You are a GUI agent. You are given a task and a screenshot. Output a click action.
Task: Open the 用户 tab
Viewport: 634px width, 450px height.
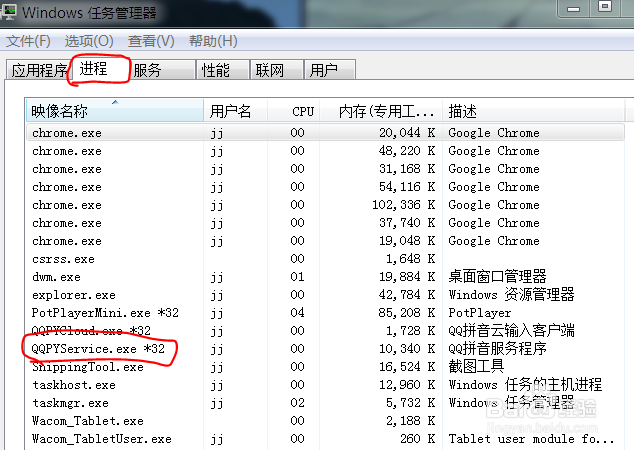(330, 70)
